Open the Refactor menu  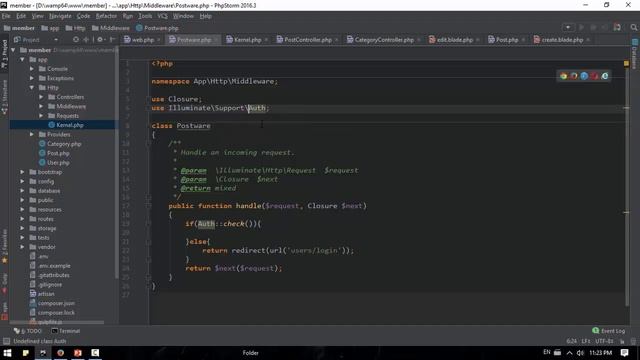[x=106, y=16]
